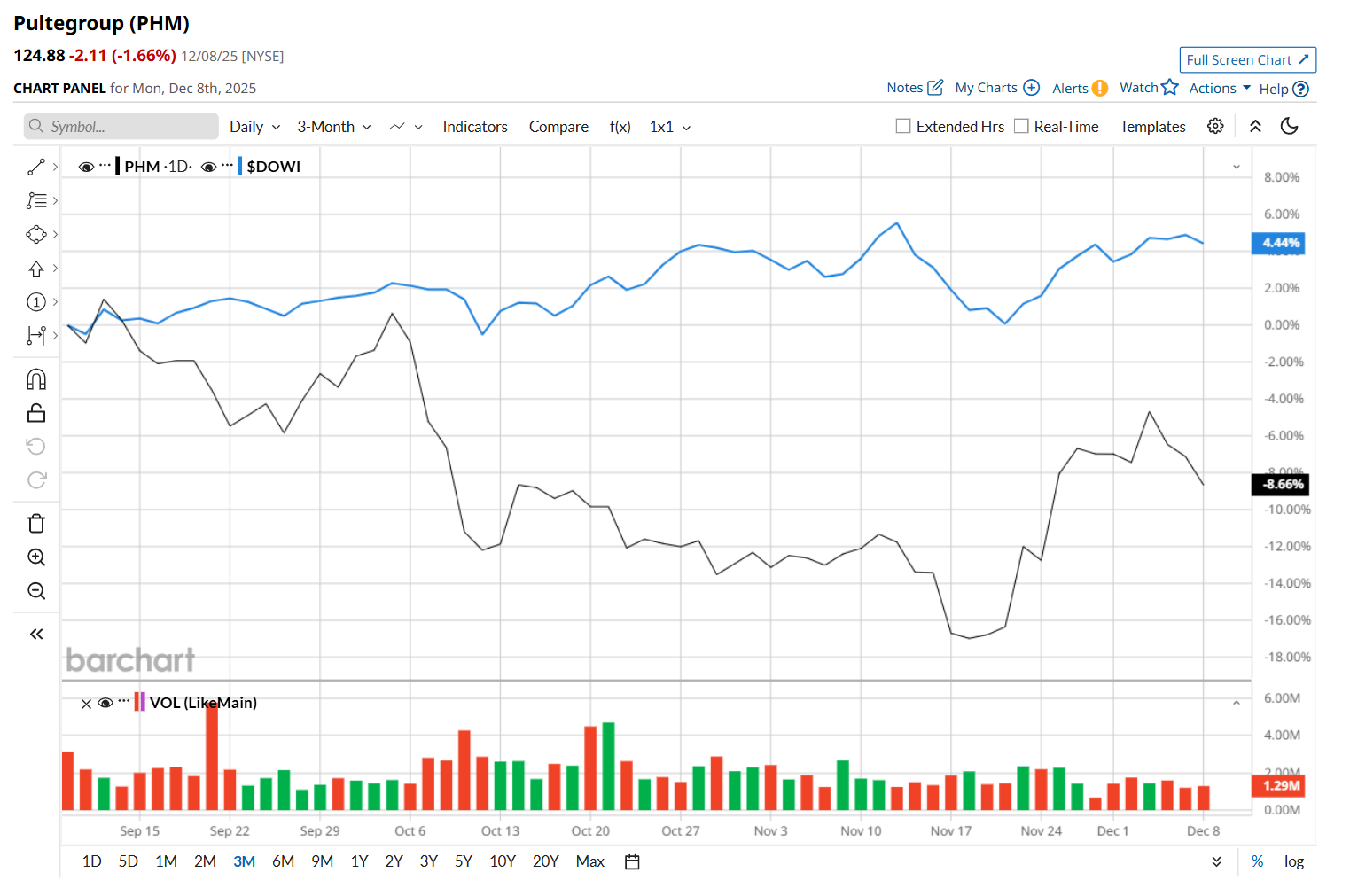Add to My Charts

[x=997, y=88]
